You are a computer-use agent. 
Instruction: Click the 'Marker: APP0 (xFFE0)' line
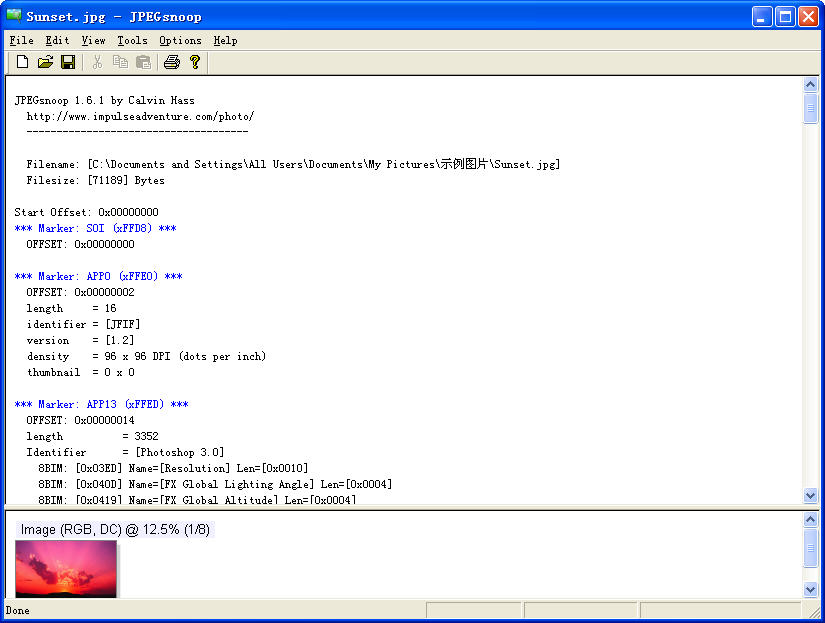(98, 276)
